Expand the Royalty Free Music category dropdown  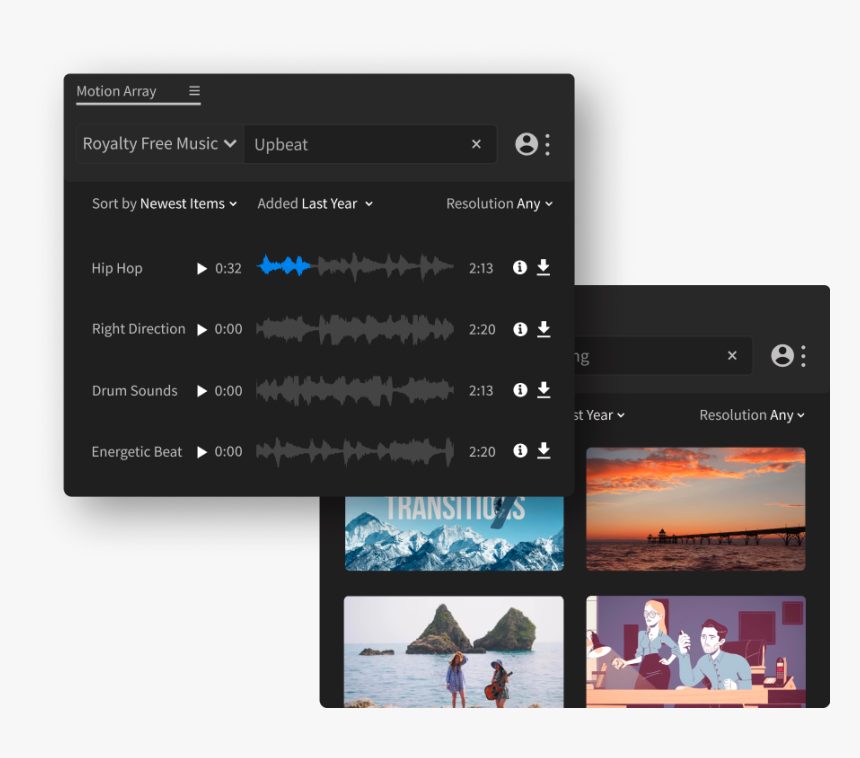160,144
